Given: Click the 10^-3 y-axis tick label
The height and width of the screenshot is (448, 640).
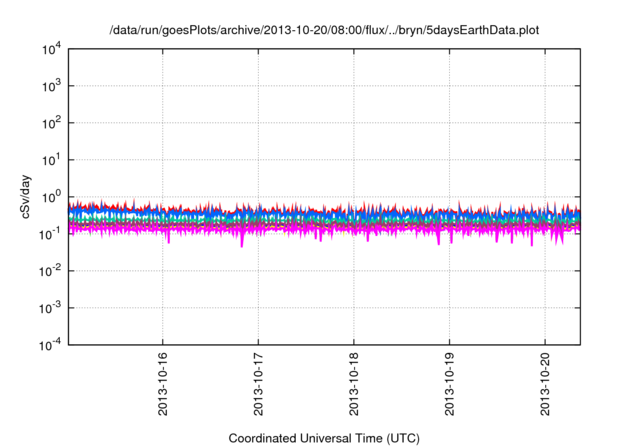Looking at the screenshot, I should [50, 308].
